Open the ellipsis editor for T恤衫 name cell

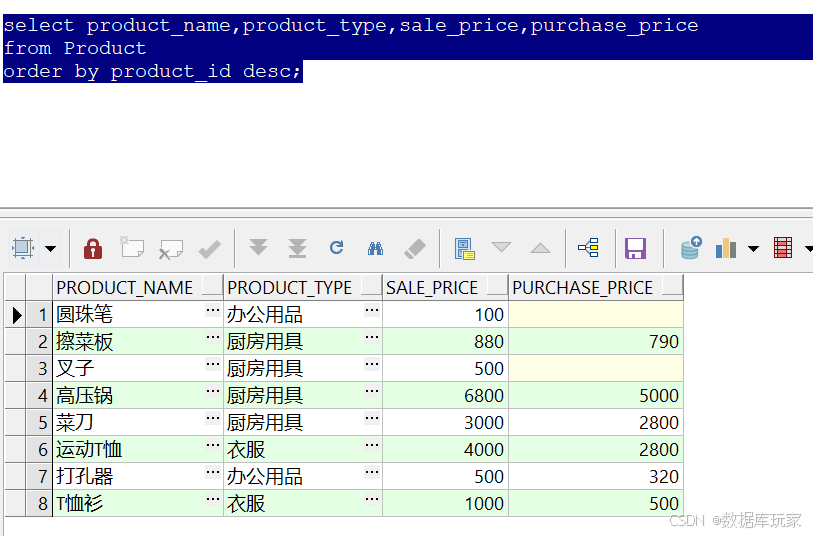[213, 499]
